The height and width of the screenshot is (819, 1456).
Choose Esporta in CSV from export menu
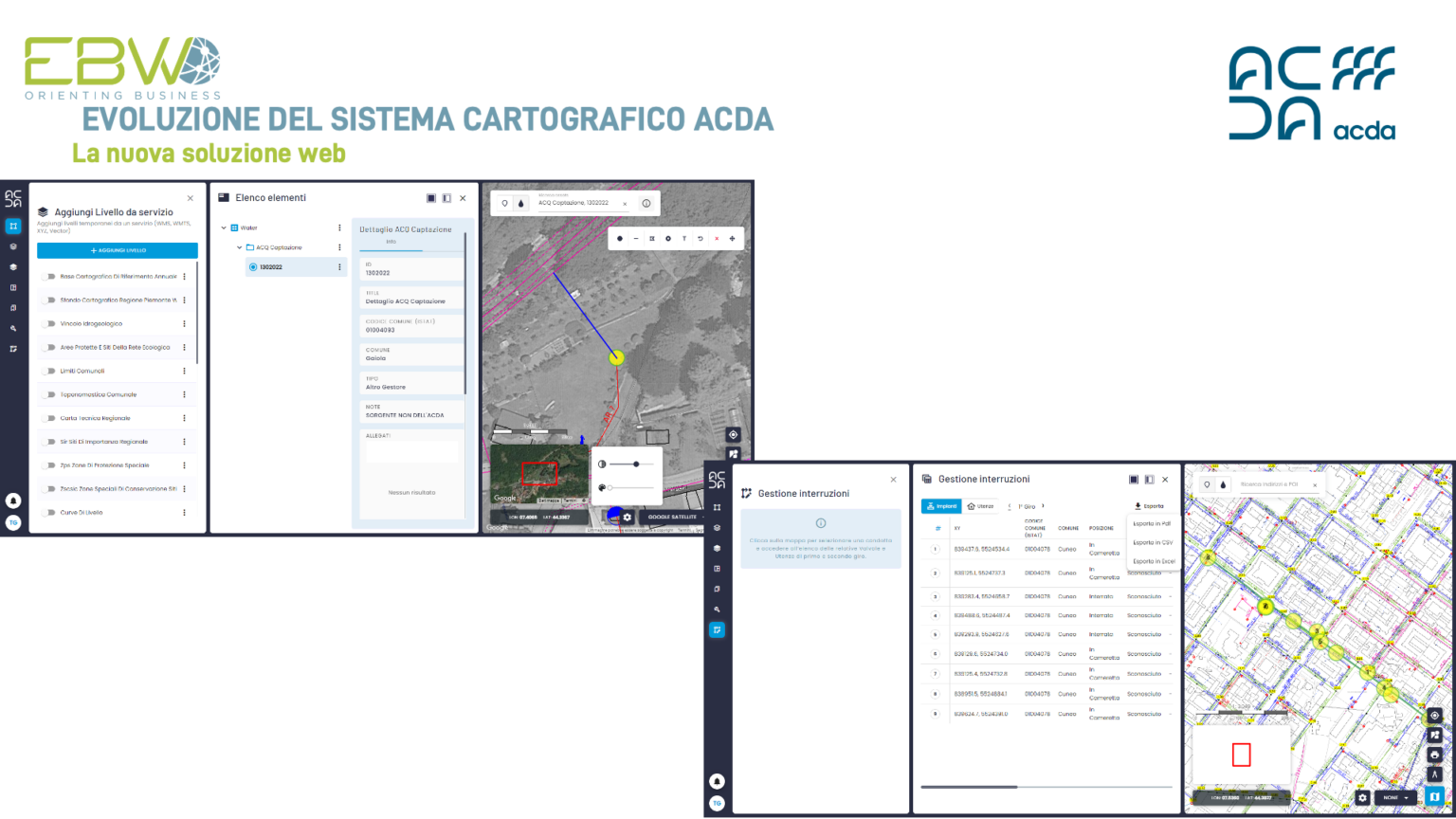pos(1153,543)
